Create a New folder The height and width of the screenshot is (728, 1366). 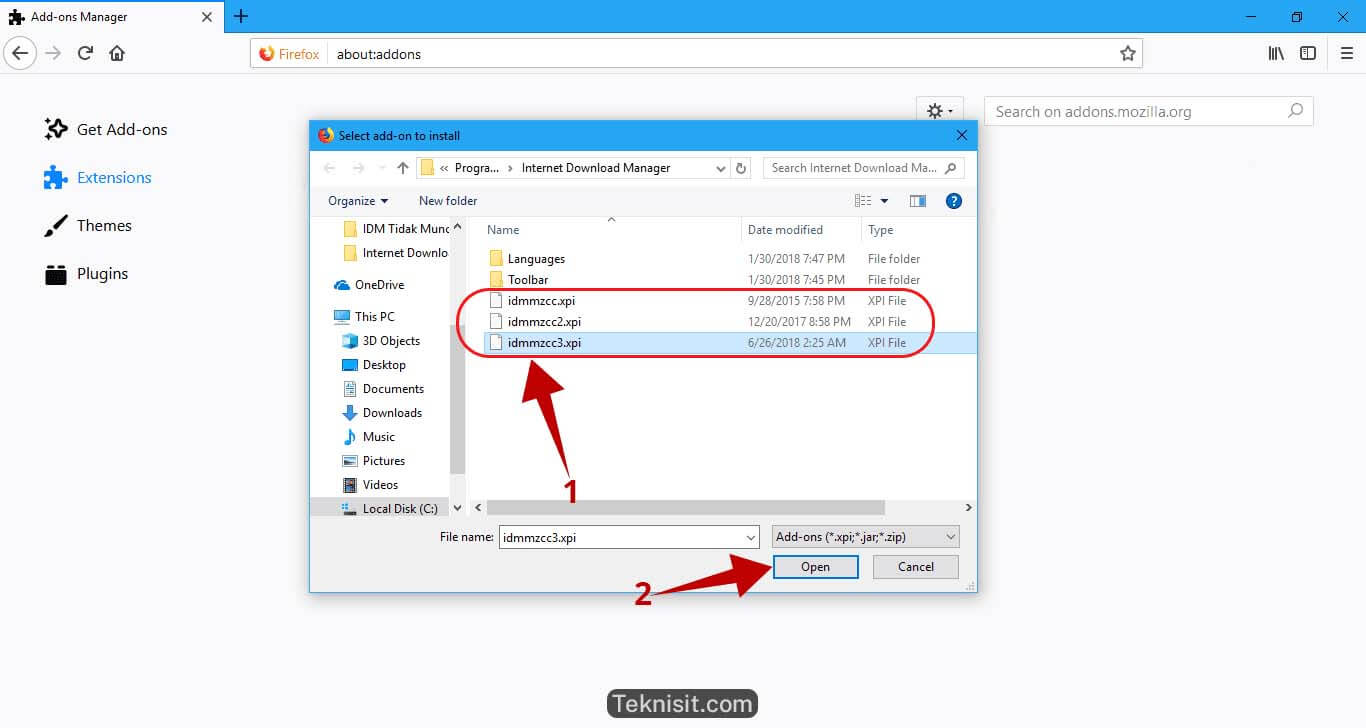pos(448,201)
